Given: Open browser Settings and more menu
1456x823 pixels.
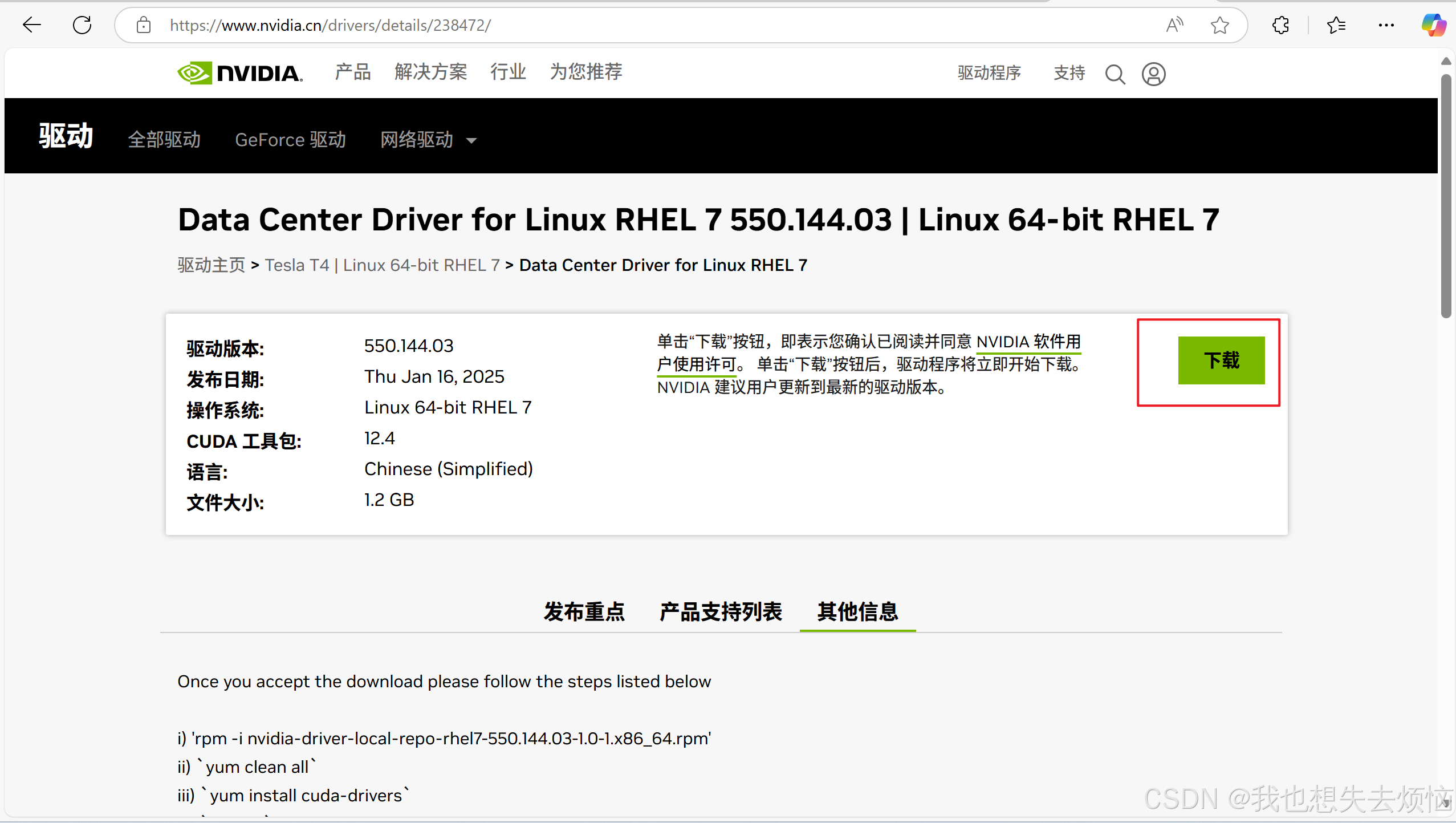Looking at the screenshot, I should (1386, 25).
